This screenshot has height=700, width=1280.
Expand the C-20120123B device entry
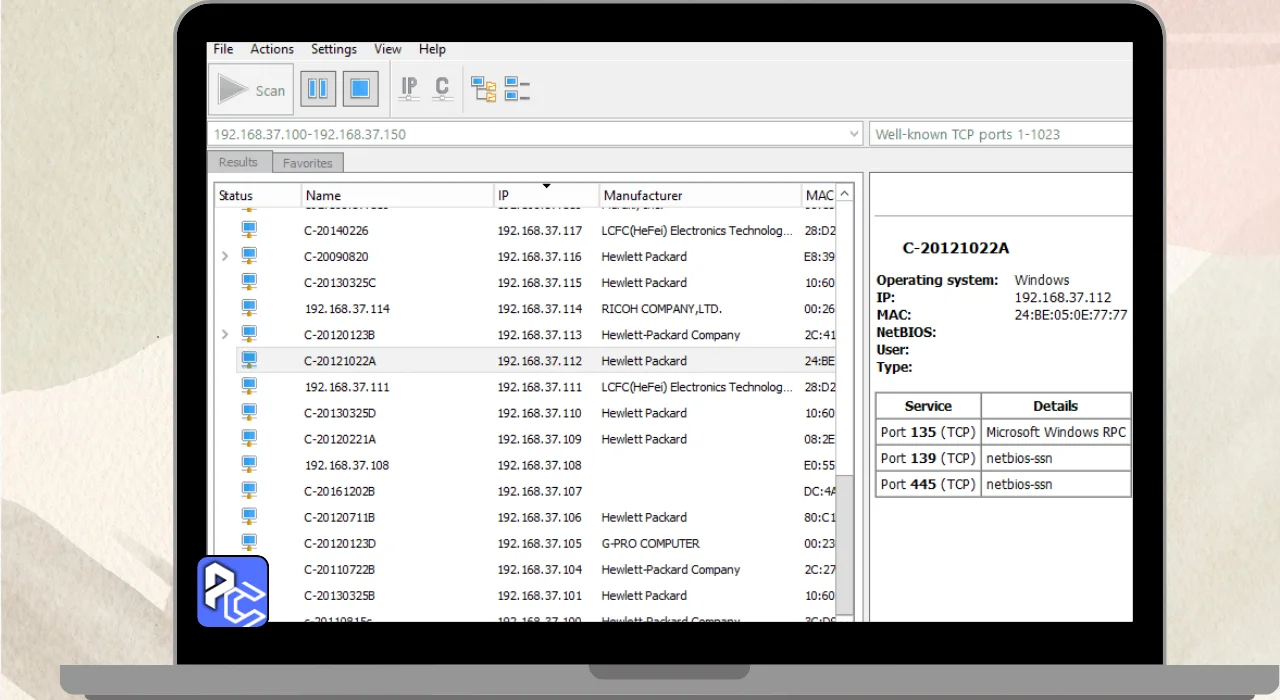tap(224, 335)
